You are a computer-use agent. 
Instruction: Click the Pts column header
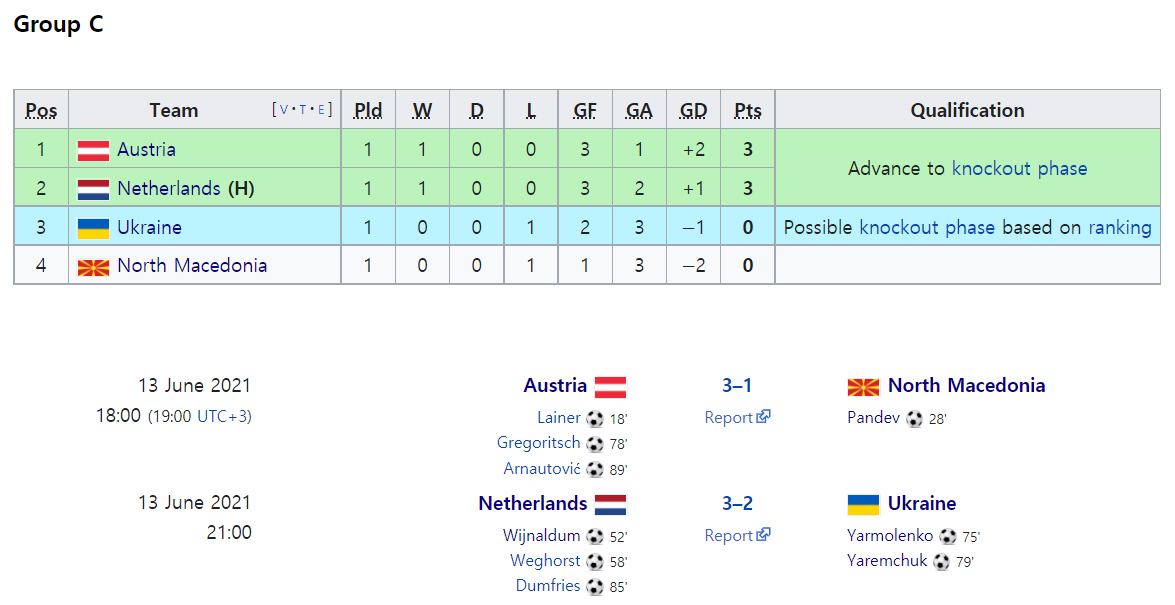[747, 110]
